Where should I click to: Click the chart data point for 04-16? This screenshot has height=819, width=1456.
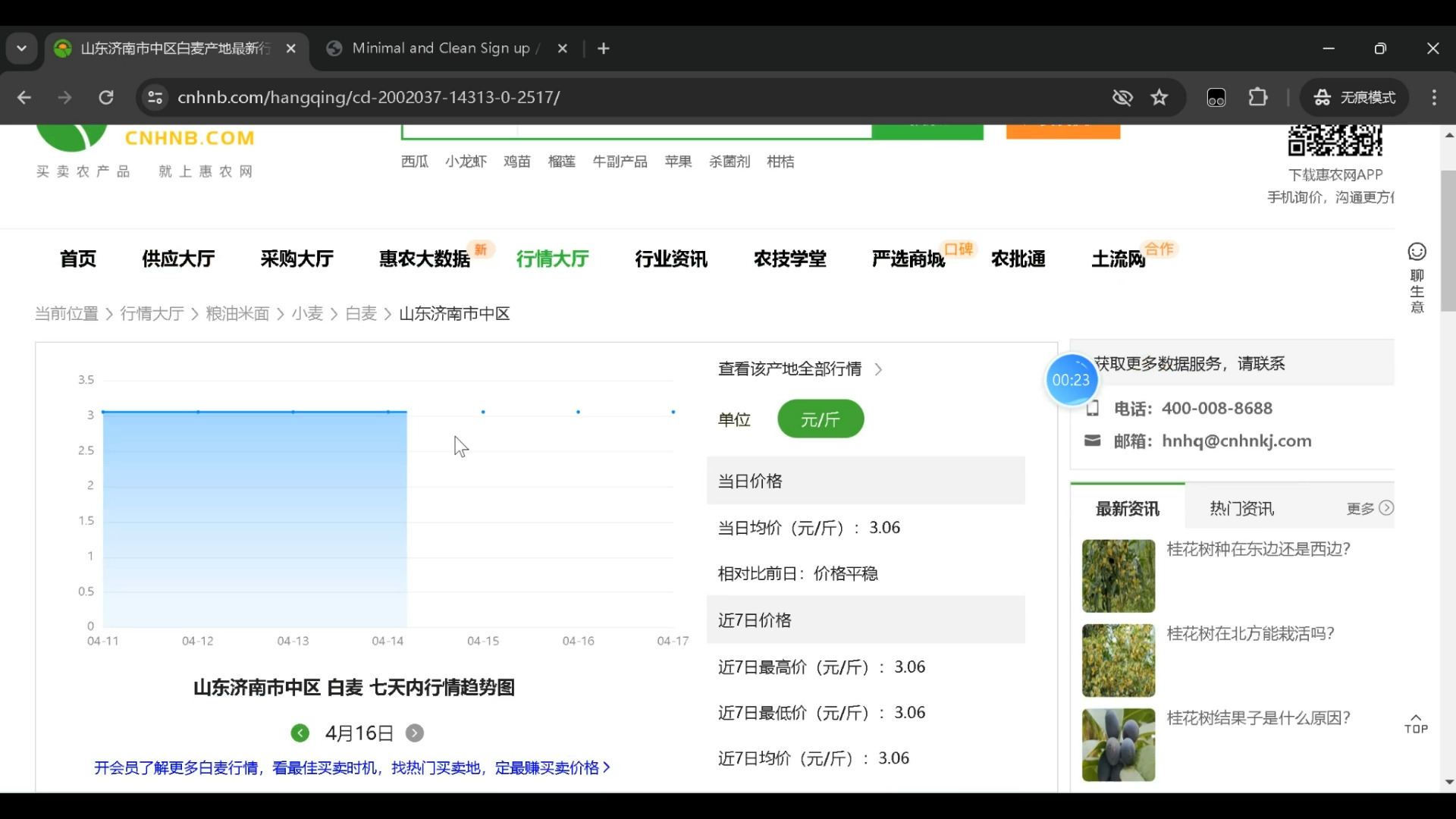point(578,412)
